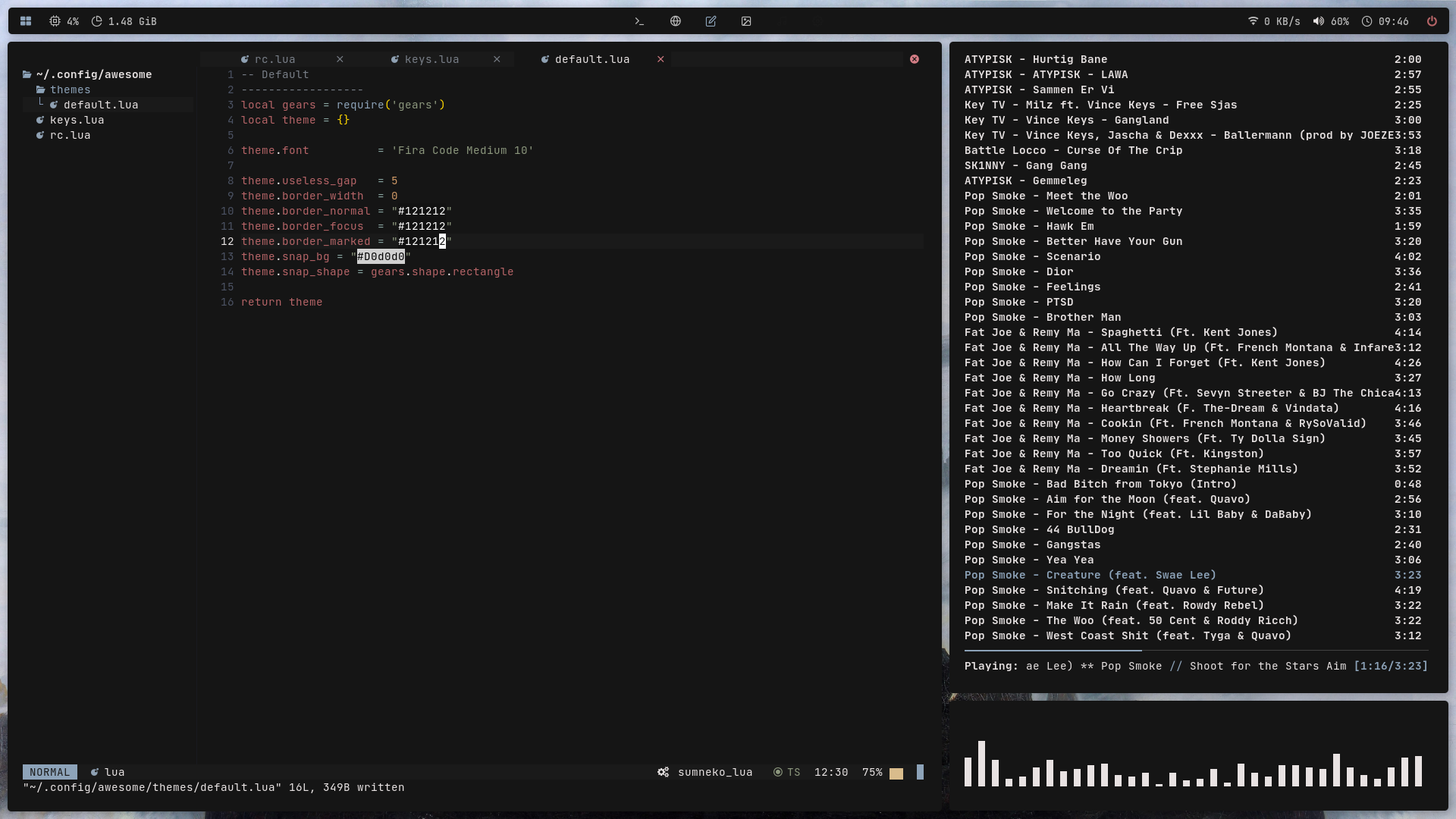Select song Key TV - Vince Keys - Gangland

pos(1193,120)
